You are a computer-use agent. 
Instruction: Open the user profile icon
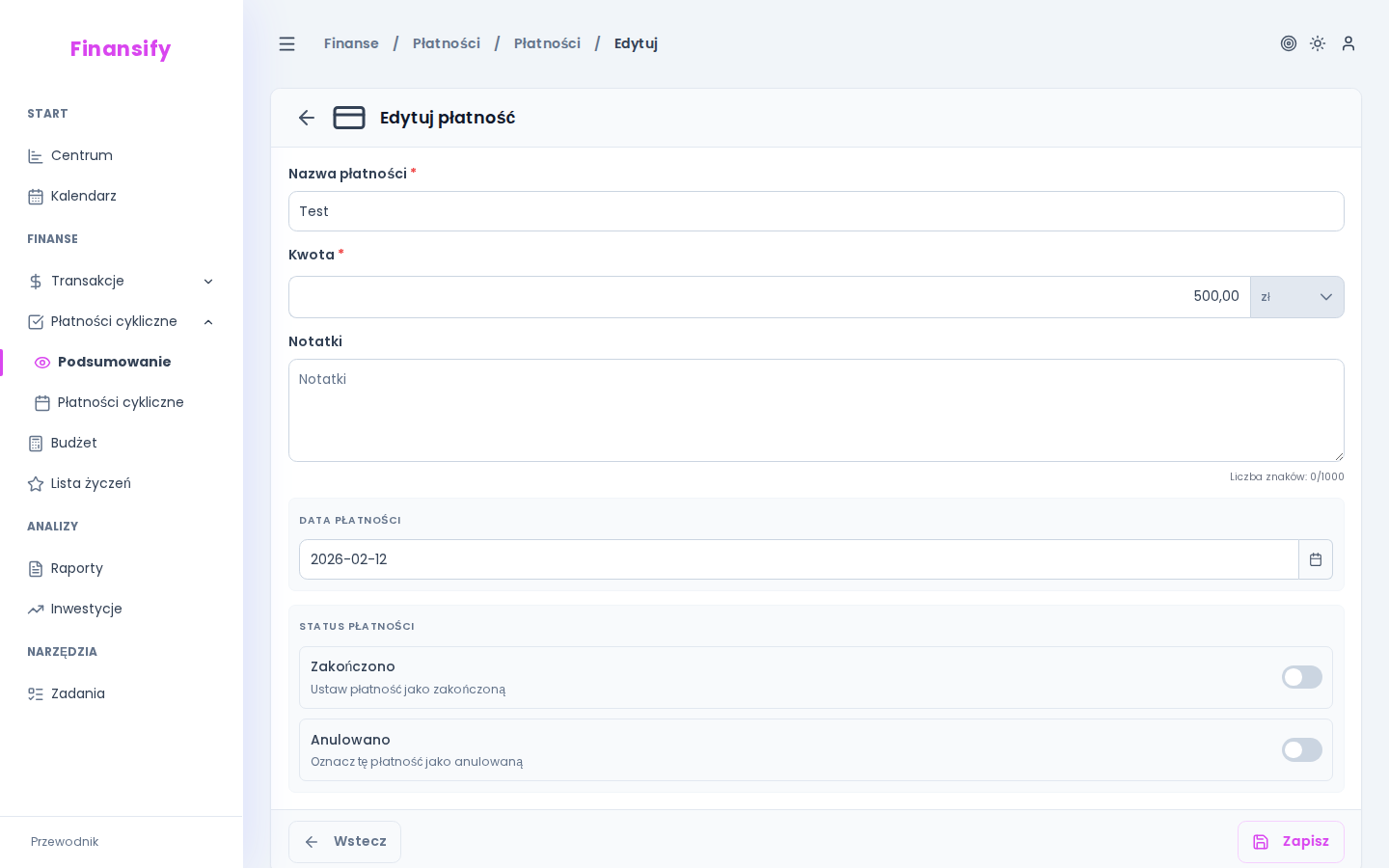tap(1348, 43)
